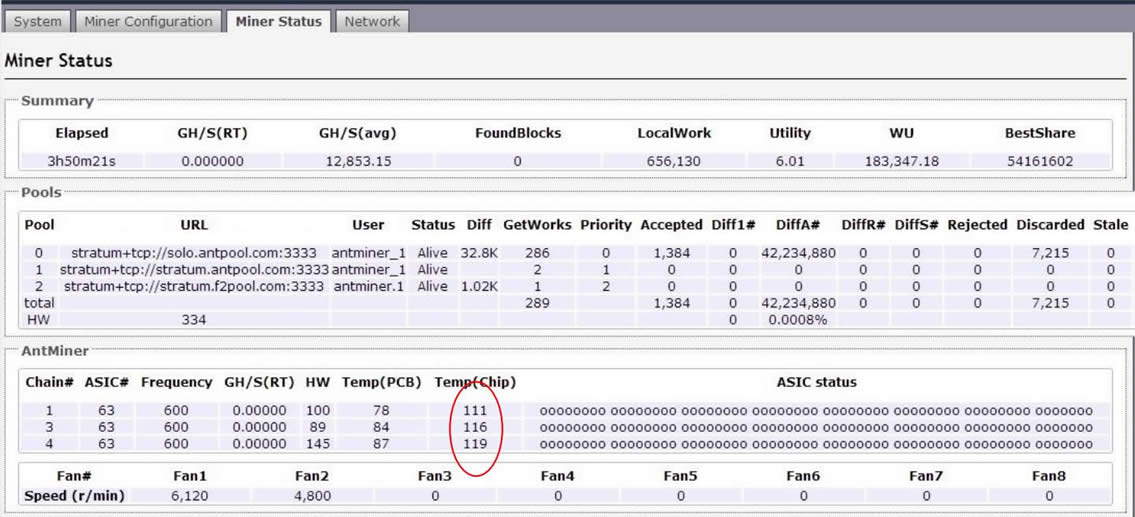The height and width of the screenshot is (517, 1135).
Task: Click the WU value 183,347.18
Action: [901, 161]
